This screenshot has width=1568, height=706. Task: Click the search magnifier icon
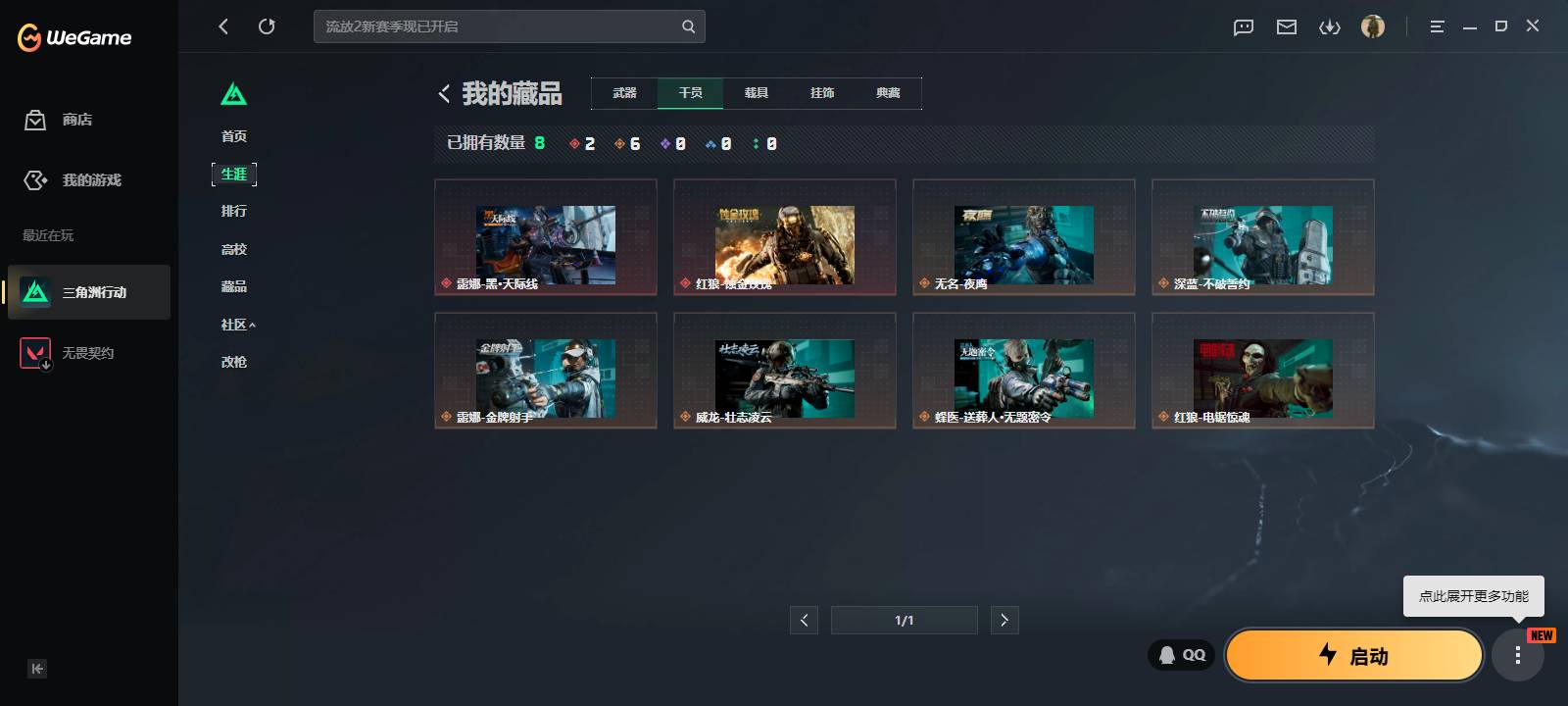688,26
